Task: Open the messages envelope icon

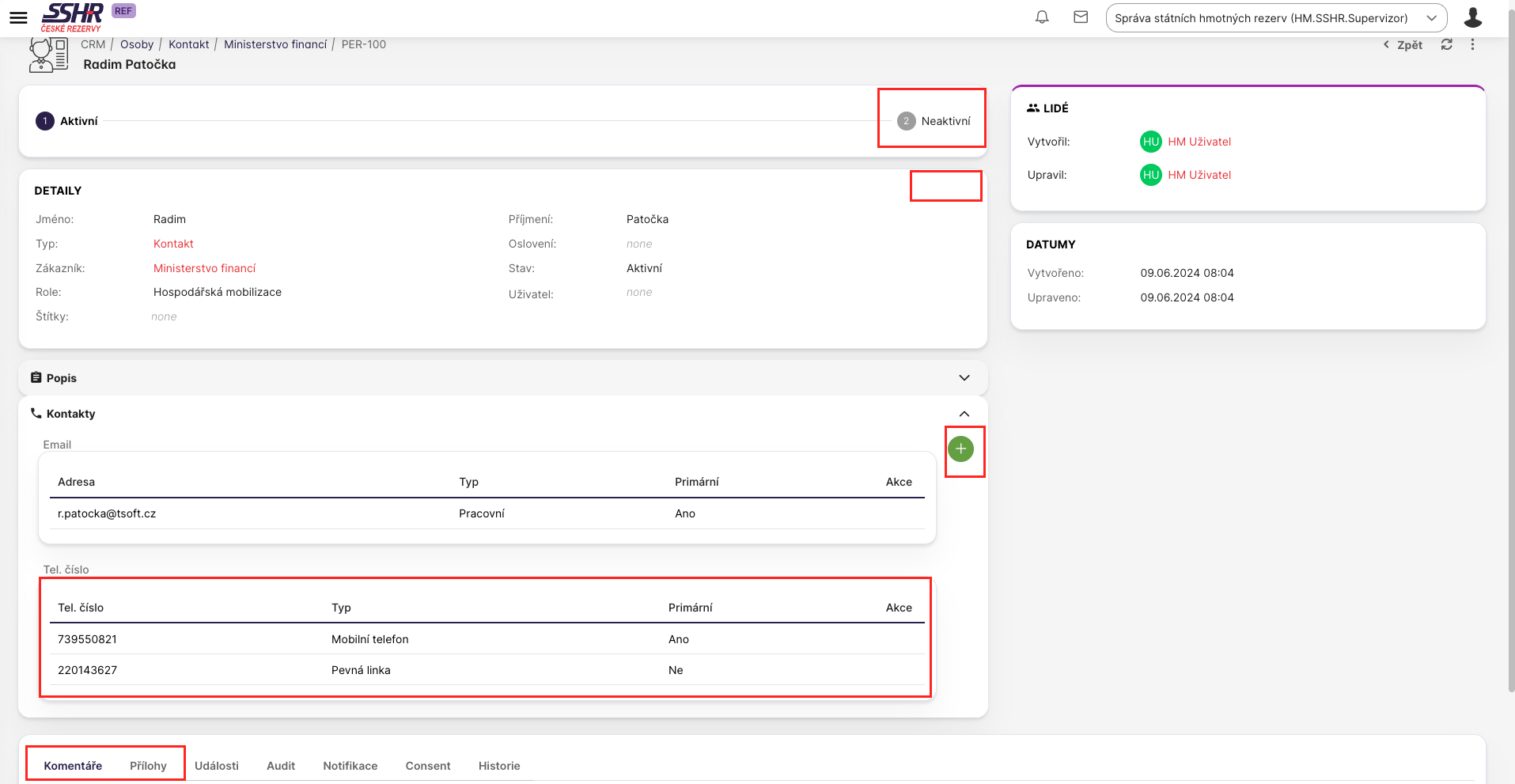Action: [x=1081, y=17]
